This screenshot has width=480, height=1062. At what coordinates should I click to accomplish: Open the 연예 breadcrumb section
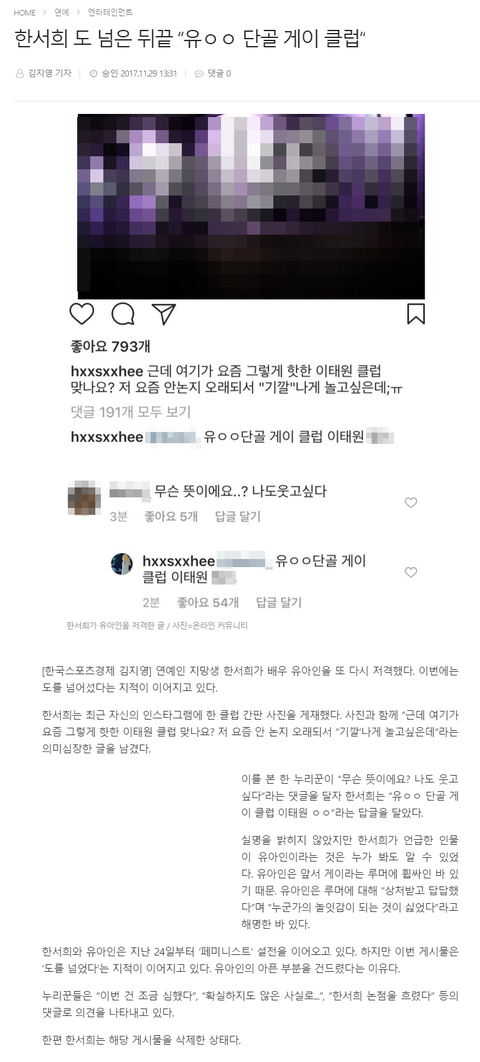tap(62, 12)
